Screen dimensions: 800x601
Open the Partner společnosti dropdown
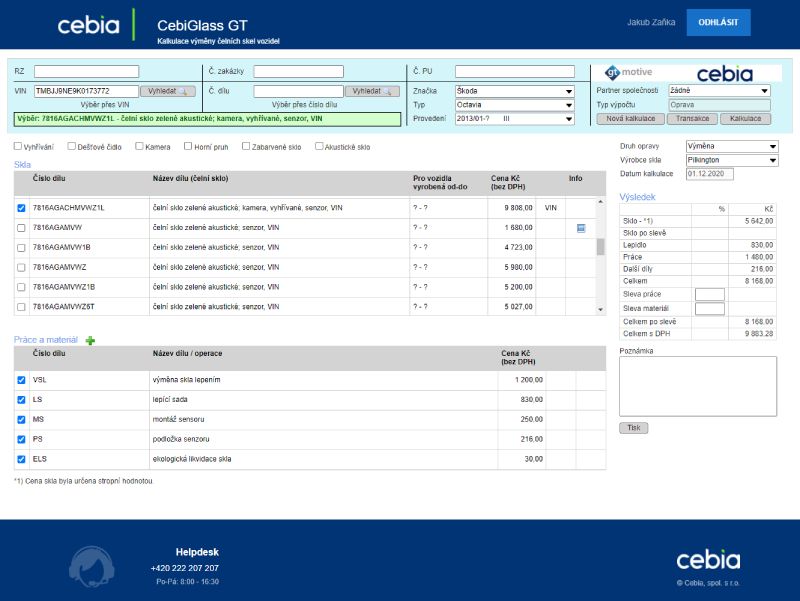(719, 90)
